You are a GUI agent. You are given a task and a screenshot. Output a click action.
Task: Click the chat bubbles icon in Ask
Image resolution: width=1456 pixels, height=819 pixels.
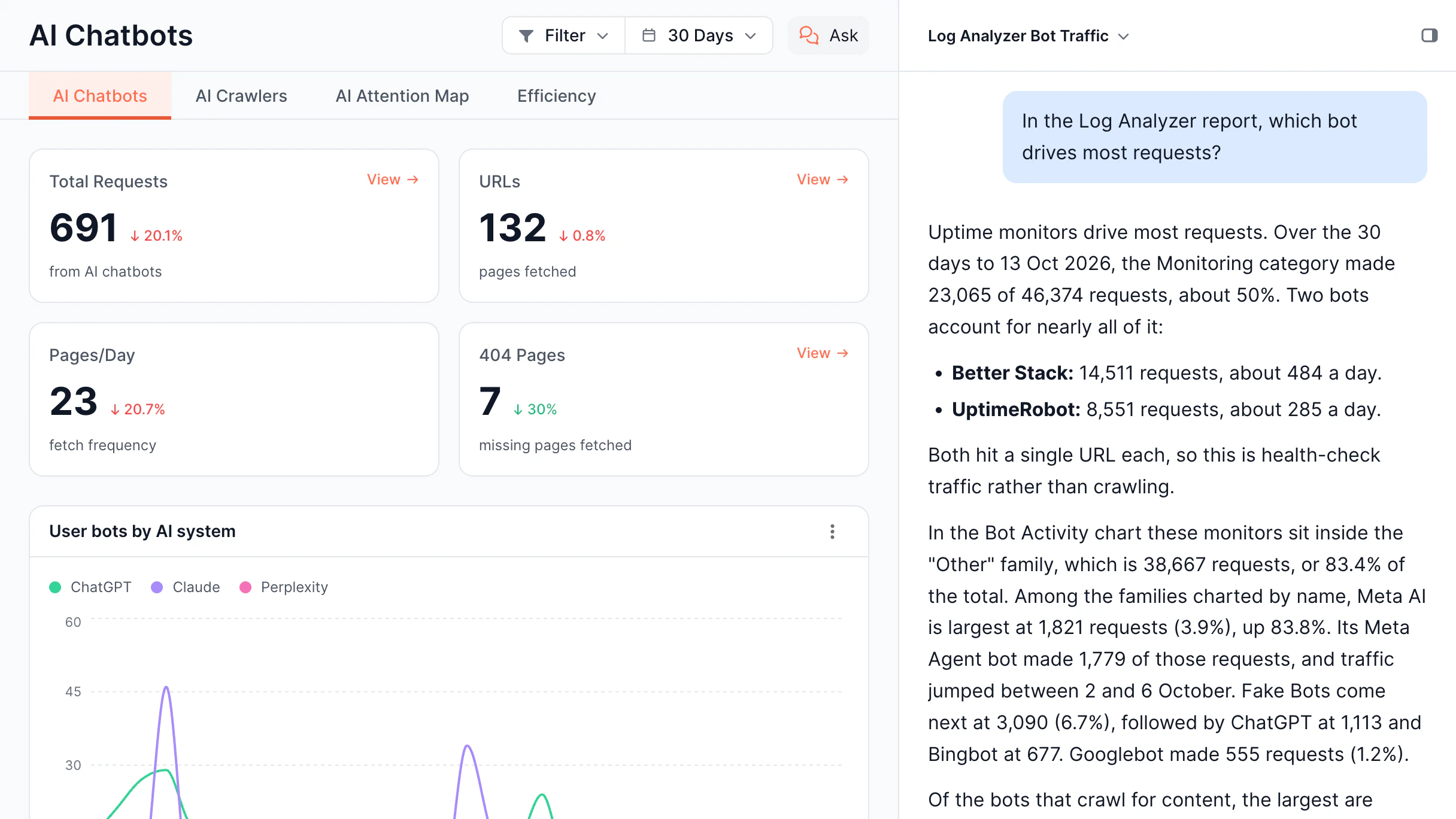point(809,35)
